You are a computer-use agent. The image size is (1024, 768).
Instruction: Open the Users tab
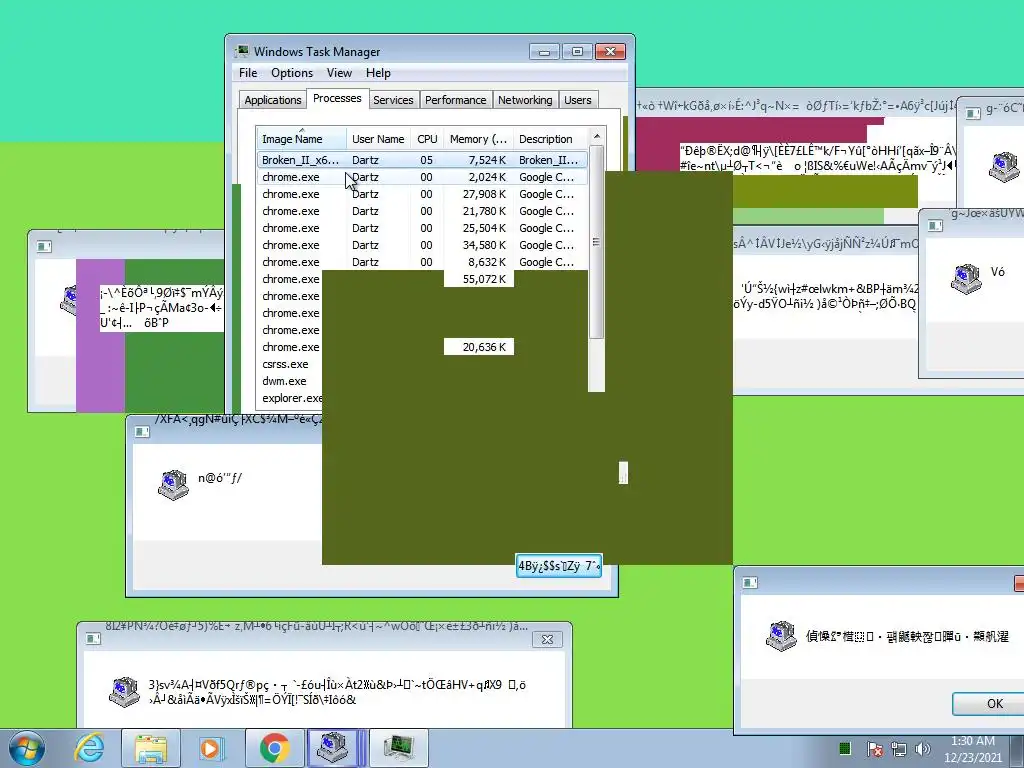coord(578,100)
